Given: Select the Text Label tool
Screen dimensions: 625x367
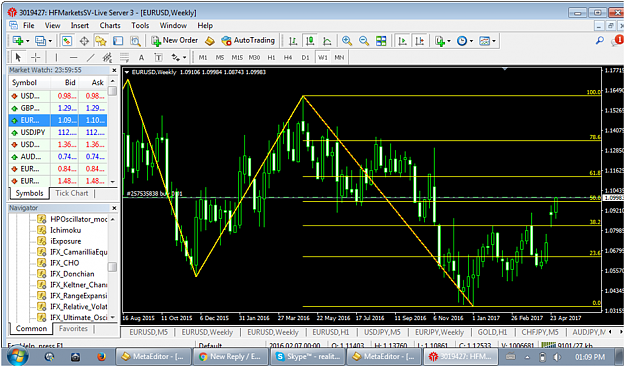Looking at the screenshot, I should (x=158, y=57).
